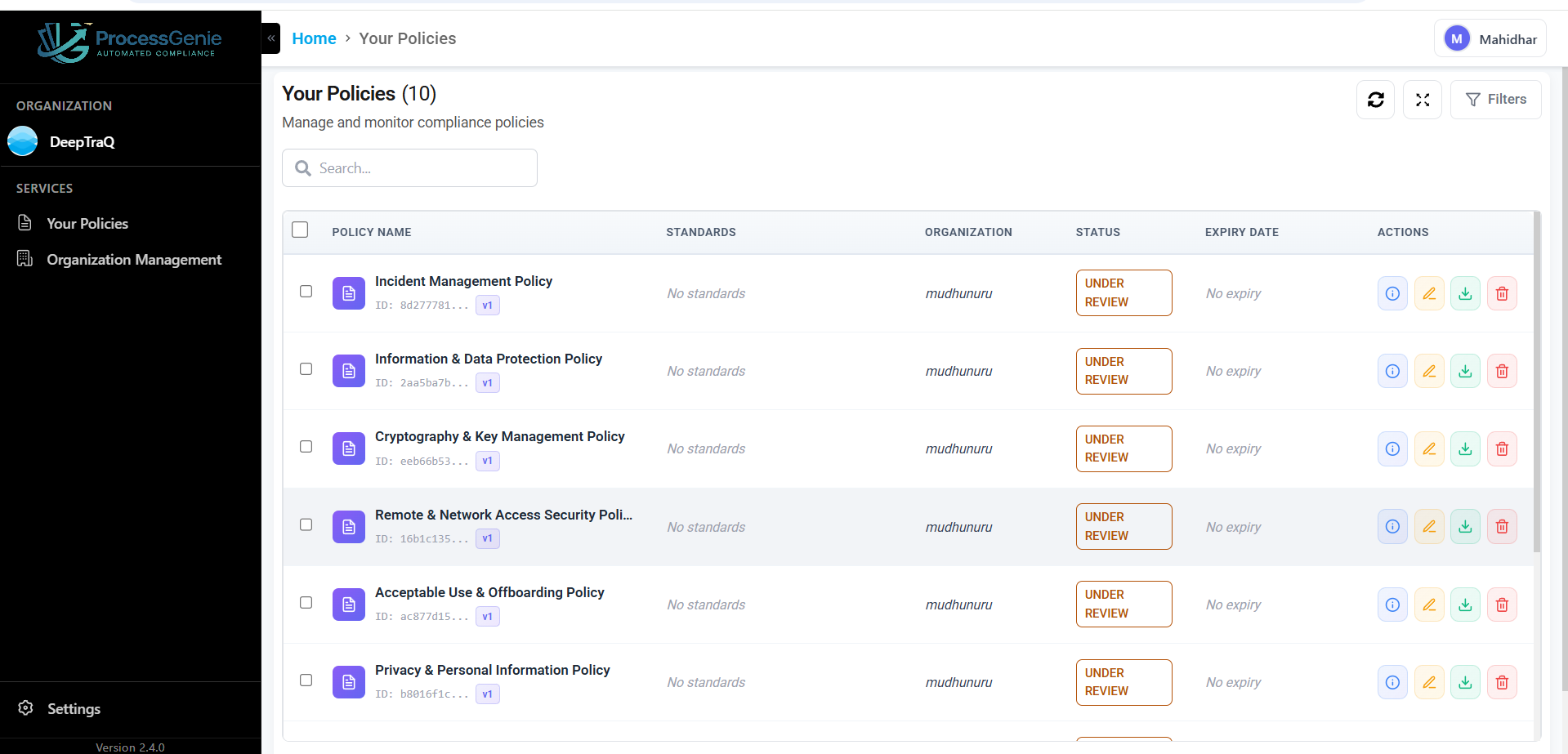Click the v1 version badge of Acceptable Use policy
1568x754 pixels.
(x=488, y=617)
